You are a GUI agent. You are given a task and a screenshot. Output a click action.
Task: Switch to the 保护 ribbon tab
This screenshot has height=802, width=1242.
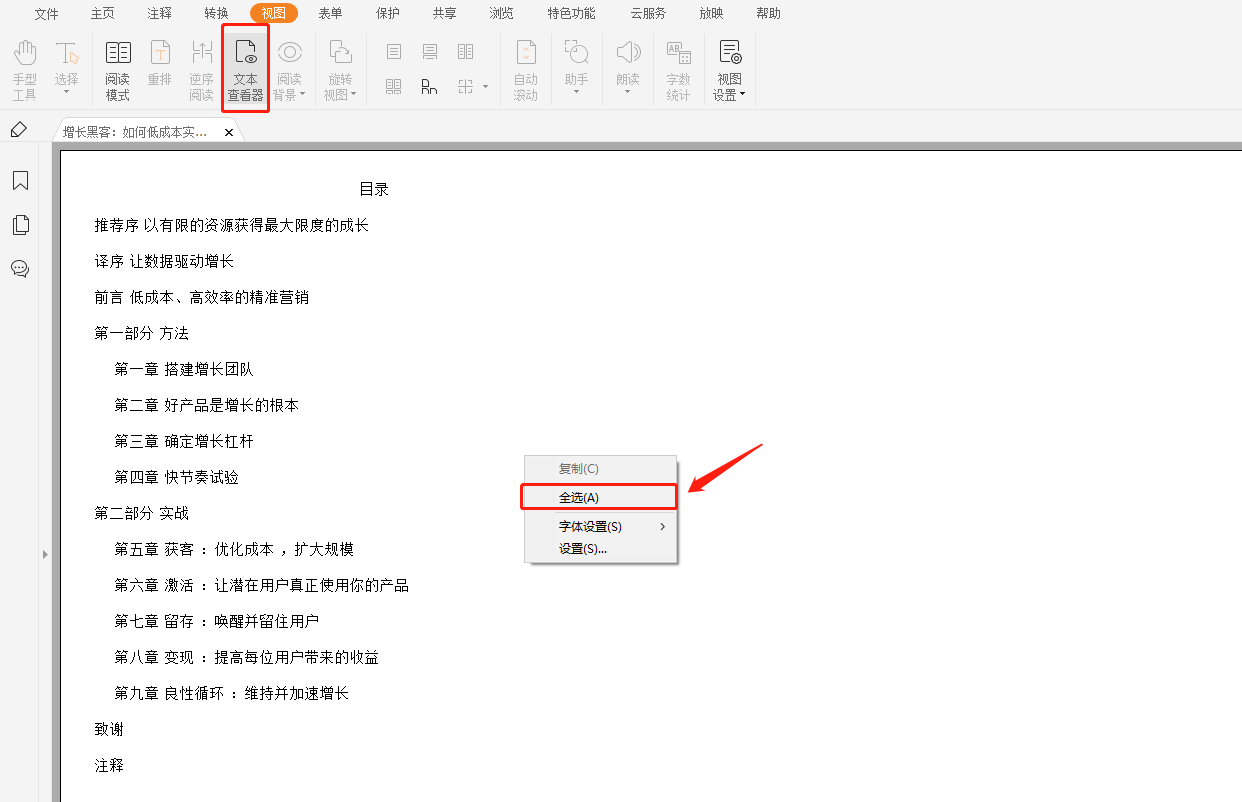387,13
